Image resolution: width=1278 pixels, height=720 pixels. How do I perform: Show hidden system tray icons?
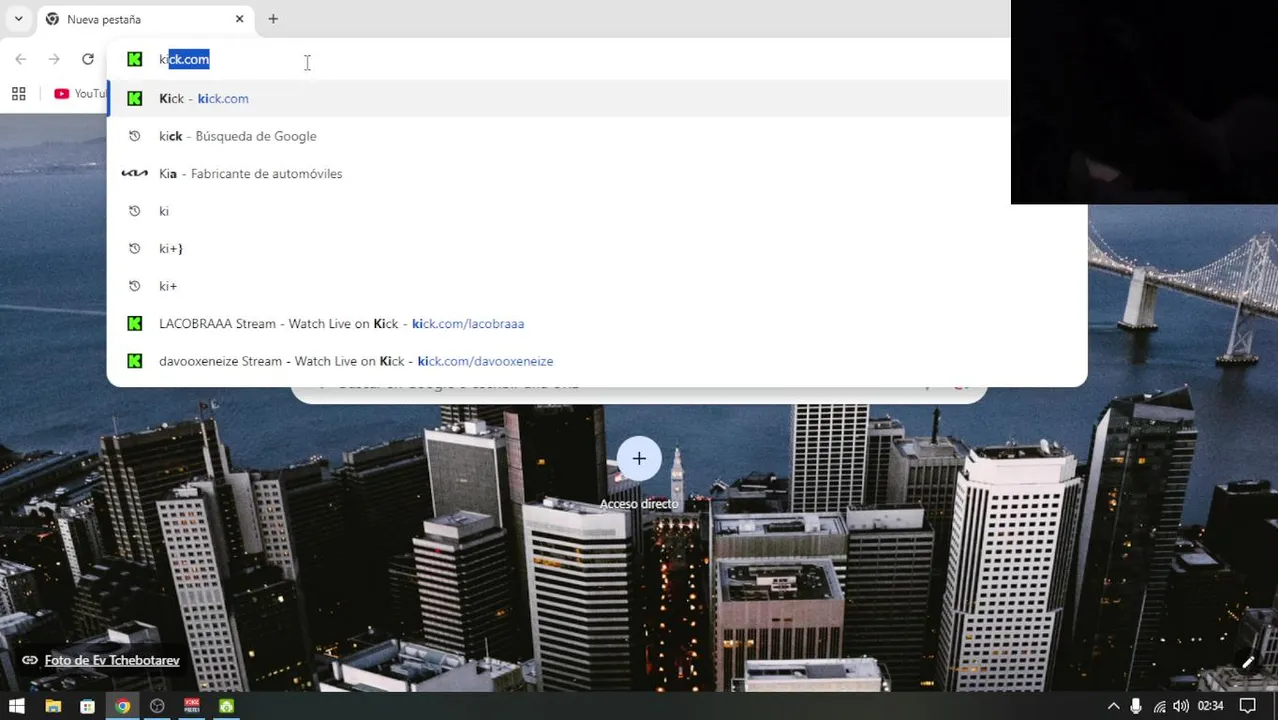click(1113, 706)
